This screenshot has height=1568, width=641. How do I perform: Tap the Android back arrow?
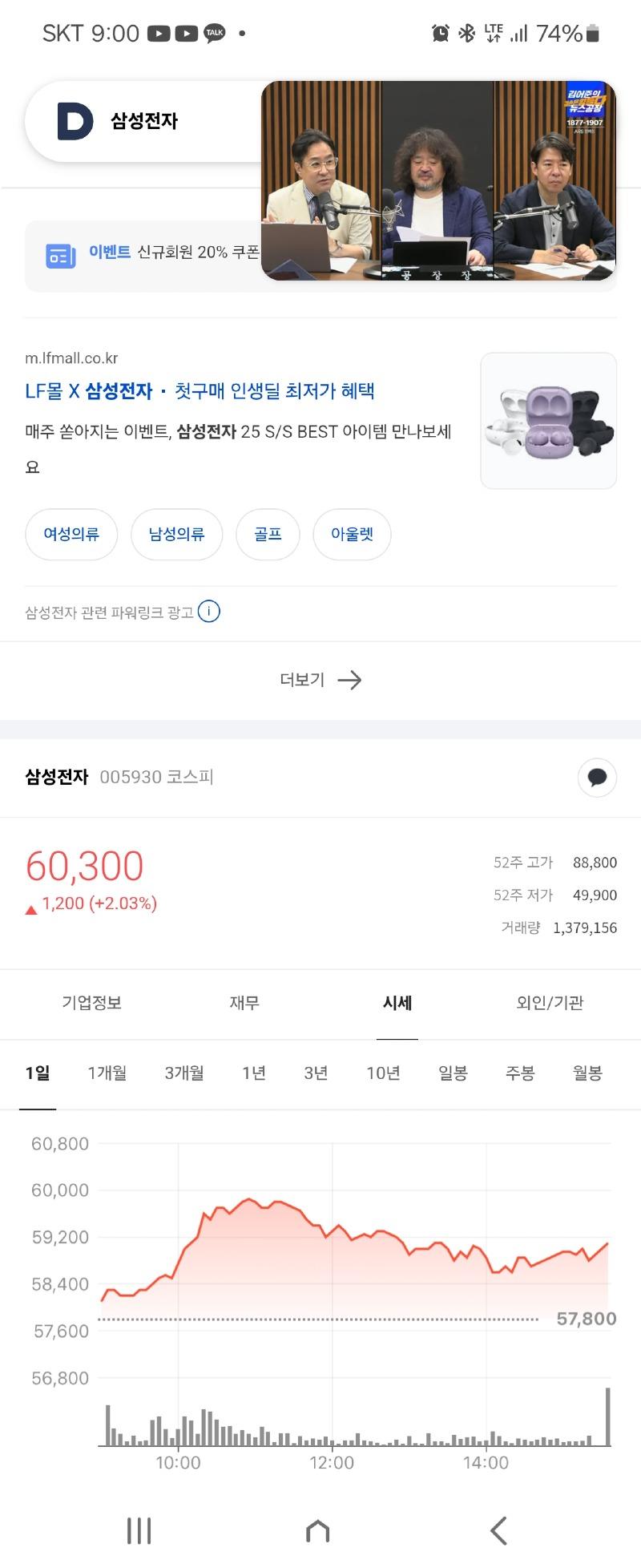tap(498, 1530)
